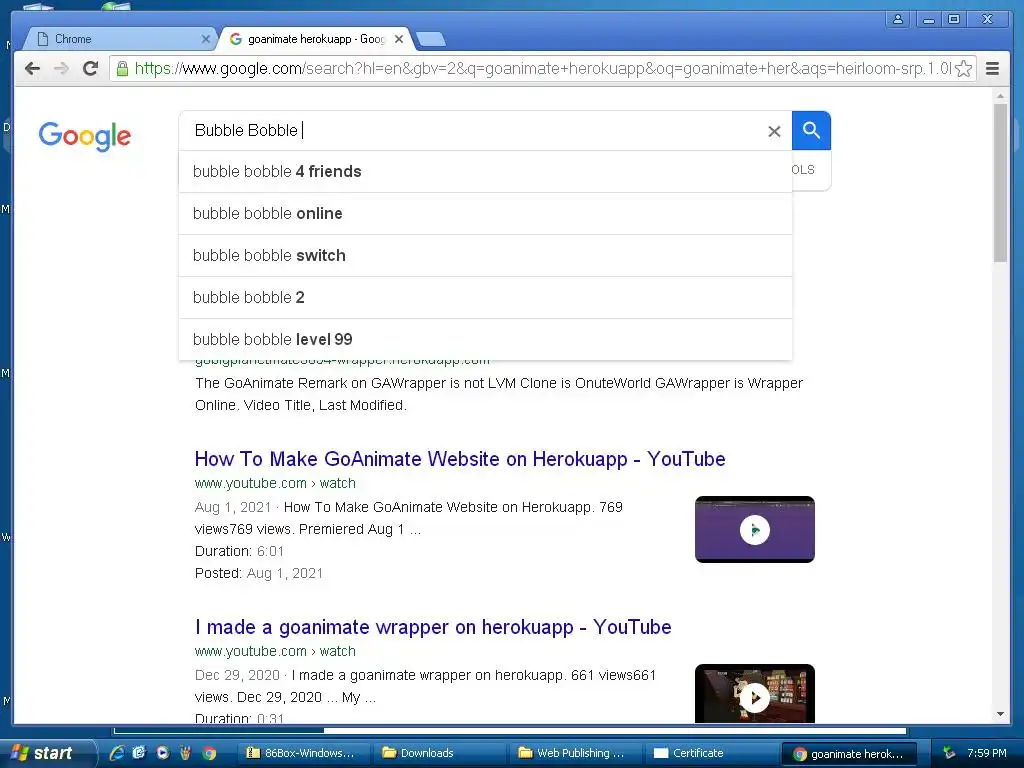Click the system tray network icon

click(x=948, y=753)
